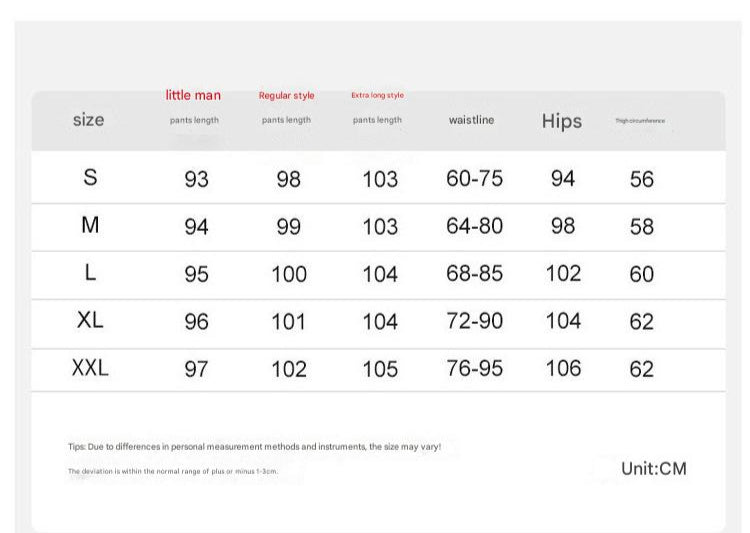
Task: Select the 'S' size row label
Action: (x=90, y=178)
